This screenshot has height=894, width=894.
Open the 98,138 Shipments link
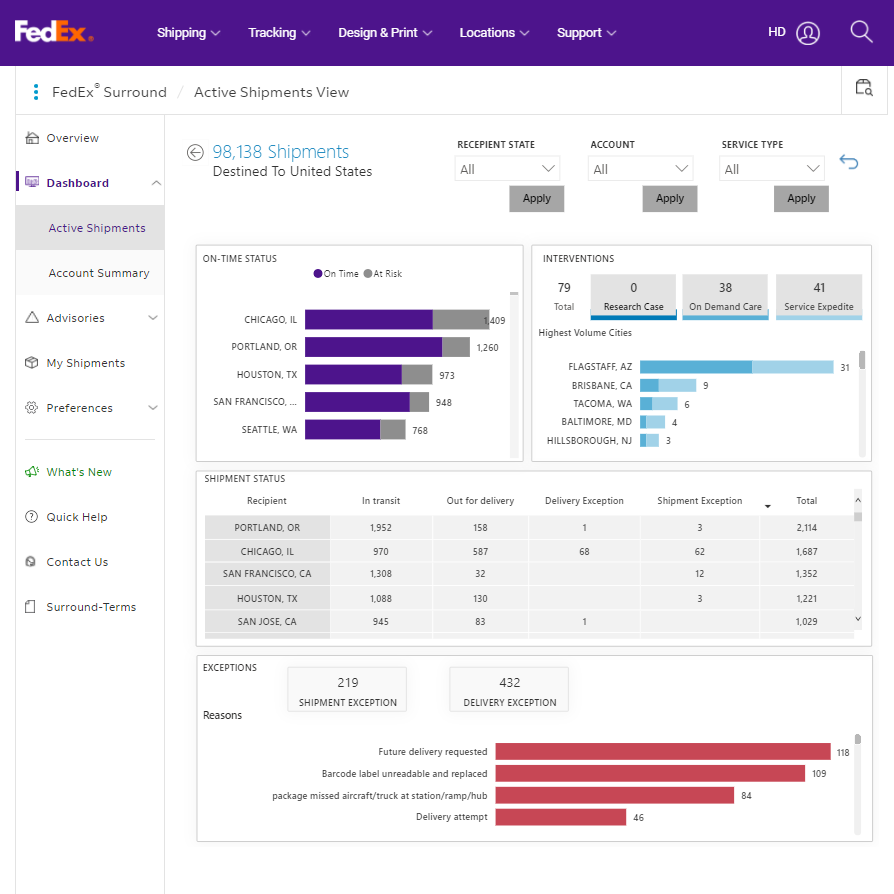click(281, 152)
